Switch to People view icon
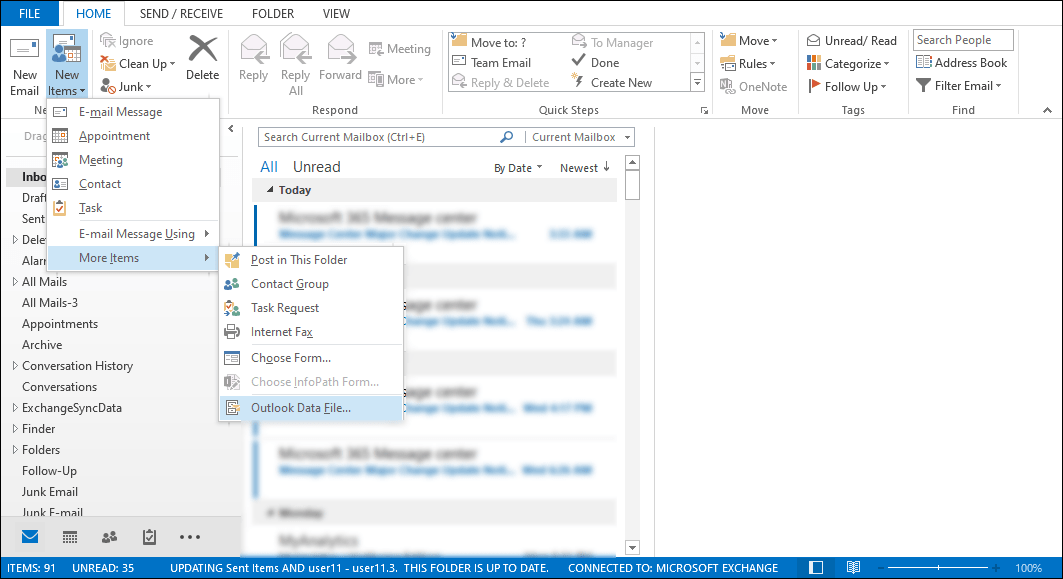This screenshot has width=1063, height=579. coord(109,537)
